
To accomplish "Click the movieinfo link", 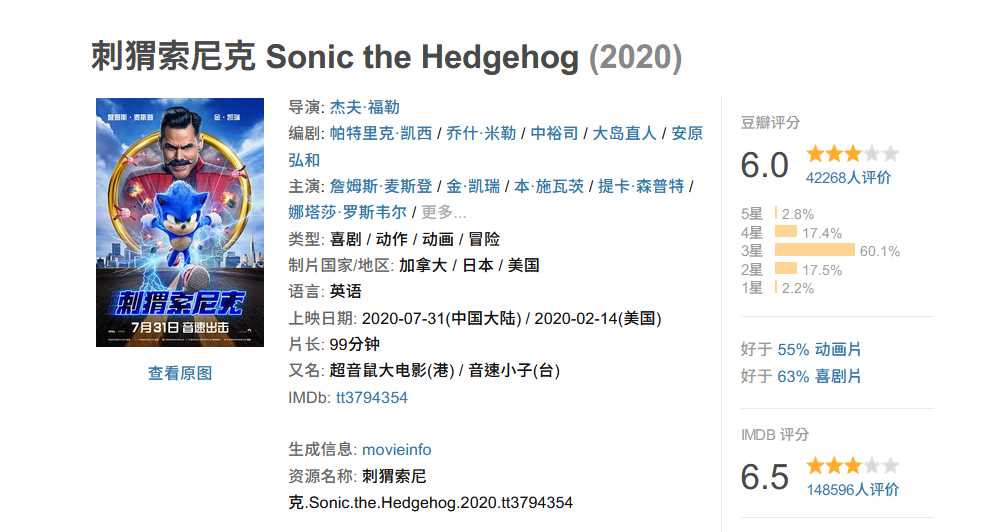I will tap(397, 450).
